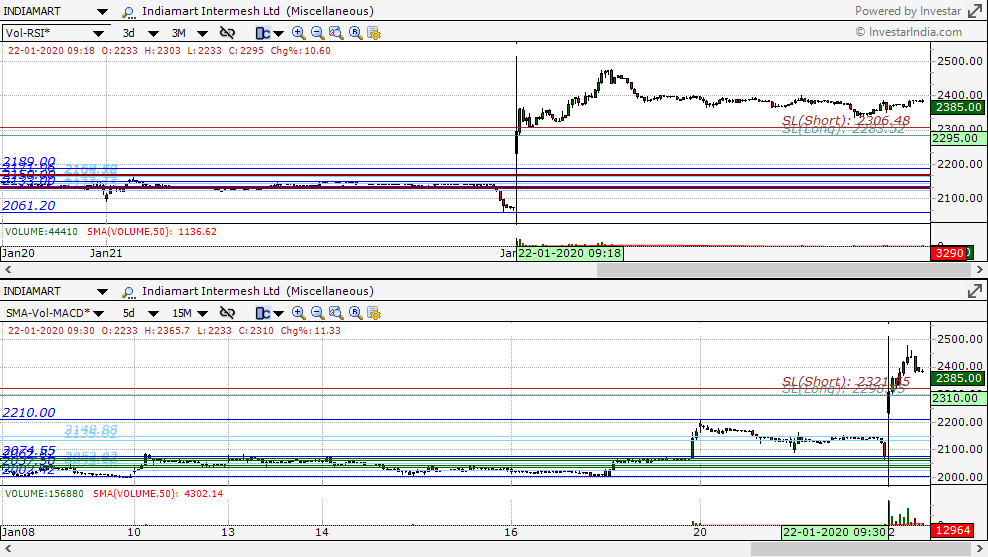The image size is (988, 557).
Task: Open INDIAMART symbol dropdown in bottom chart
Action: point(102,292)
